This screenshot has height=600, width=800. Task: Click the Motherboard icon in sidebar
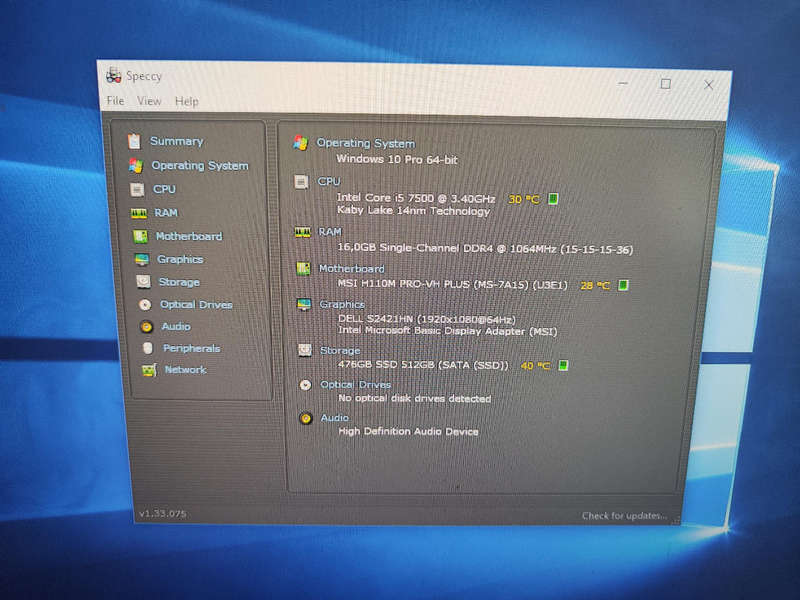[x=140, y=236]
